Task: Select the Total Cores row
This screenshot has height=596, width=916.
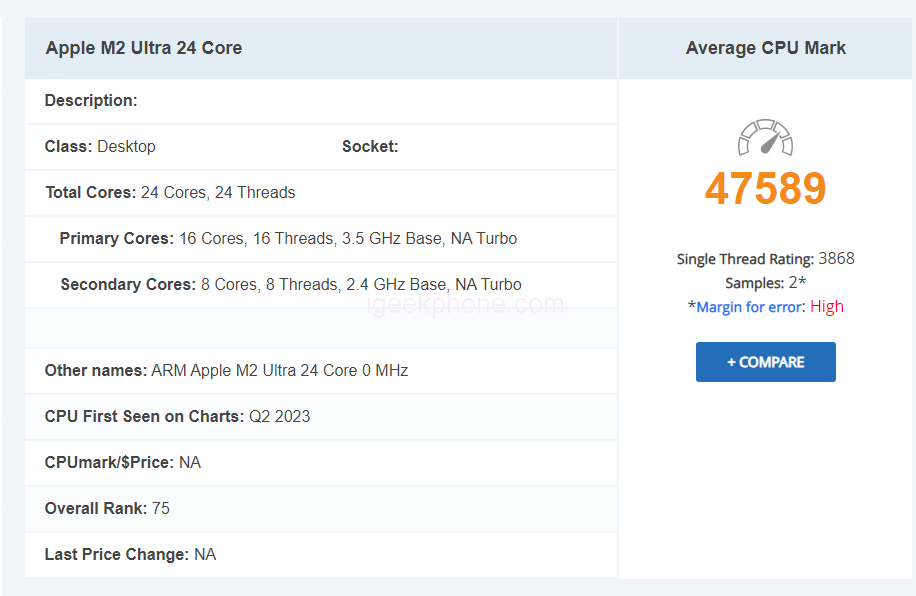Action: pos(170,192)
